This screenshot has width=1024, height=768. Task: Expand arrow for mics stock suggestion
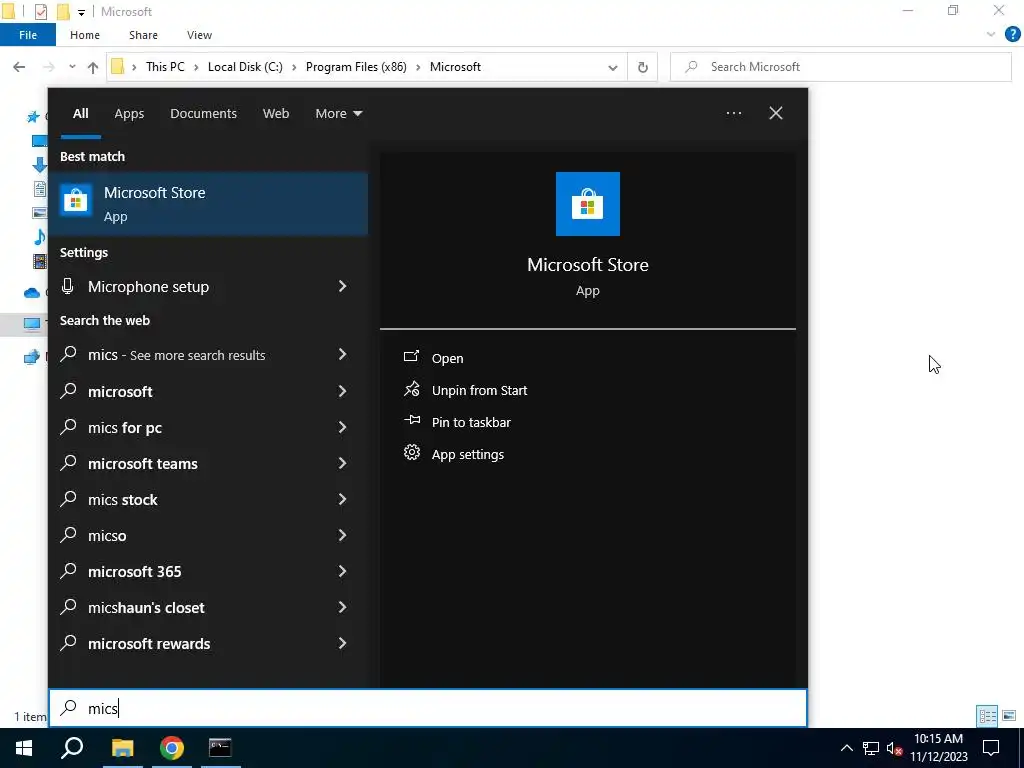(342, 499)
